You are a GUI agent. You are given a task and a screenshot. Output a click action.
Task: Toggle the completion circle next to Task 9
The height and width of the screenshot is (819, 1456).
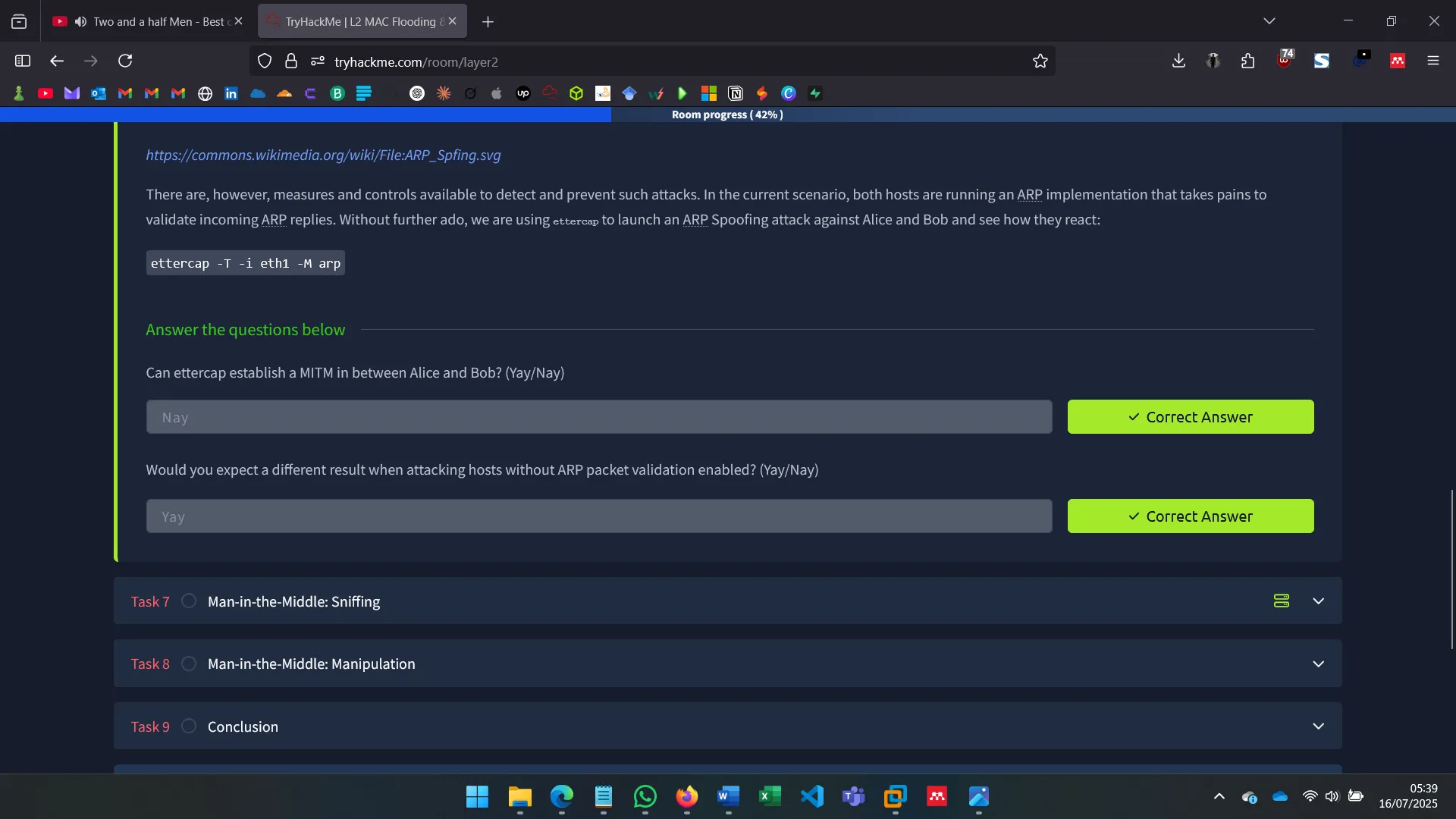click(x=189, y=726)
